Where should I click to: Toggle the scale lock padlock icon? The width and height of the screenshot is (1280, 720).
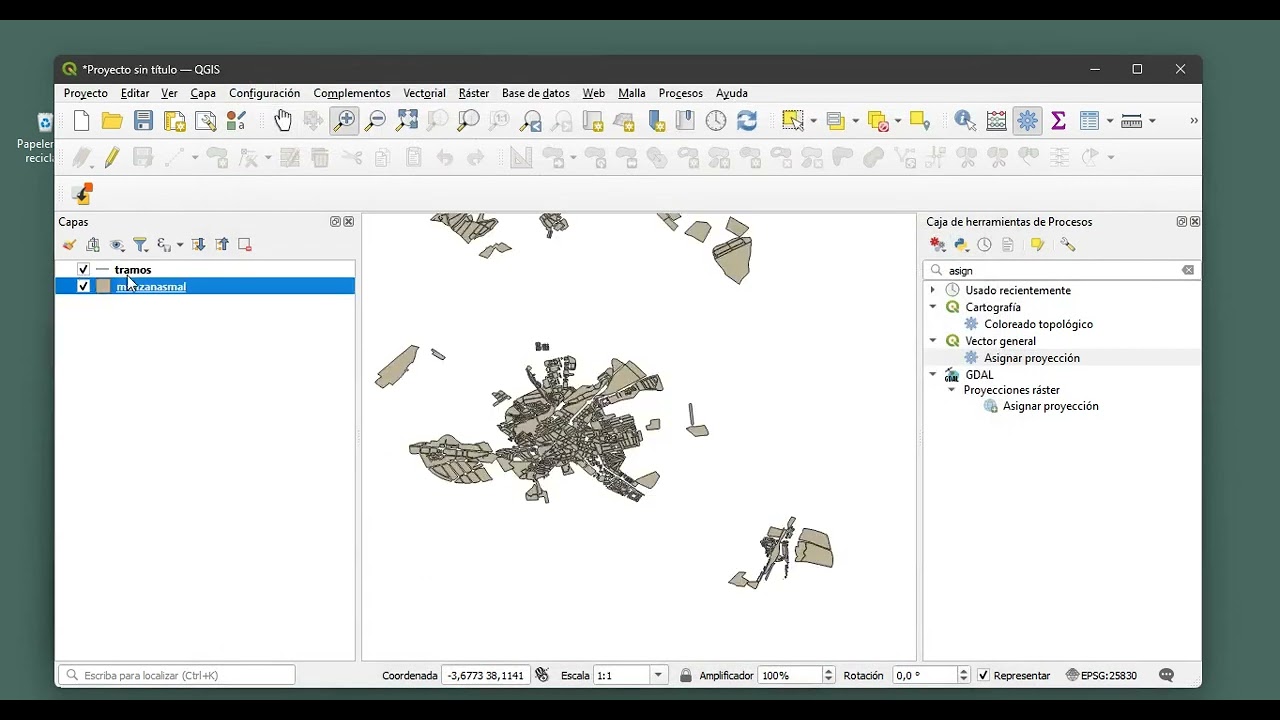686,675
